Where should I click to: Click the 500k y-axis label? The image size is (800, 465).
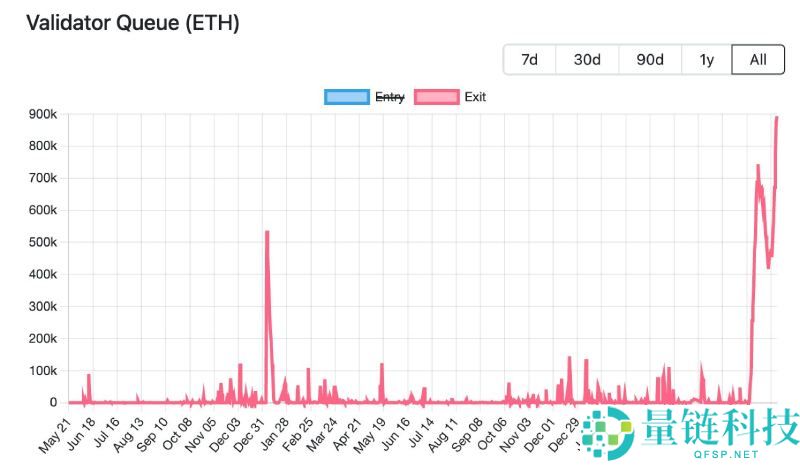point(43,242)
